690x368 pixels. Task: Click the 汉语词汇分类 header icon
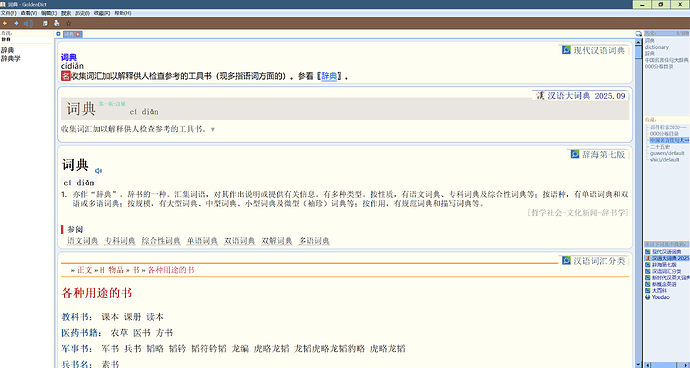click(566, 261)
